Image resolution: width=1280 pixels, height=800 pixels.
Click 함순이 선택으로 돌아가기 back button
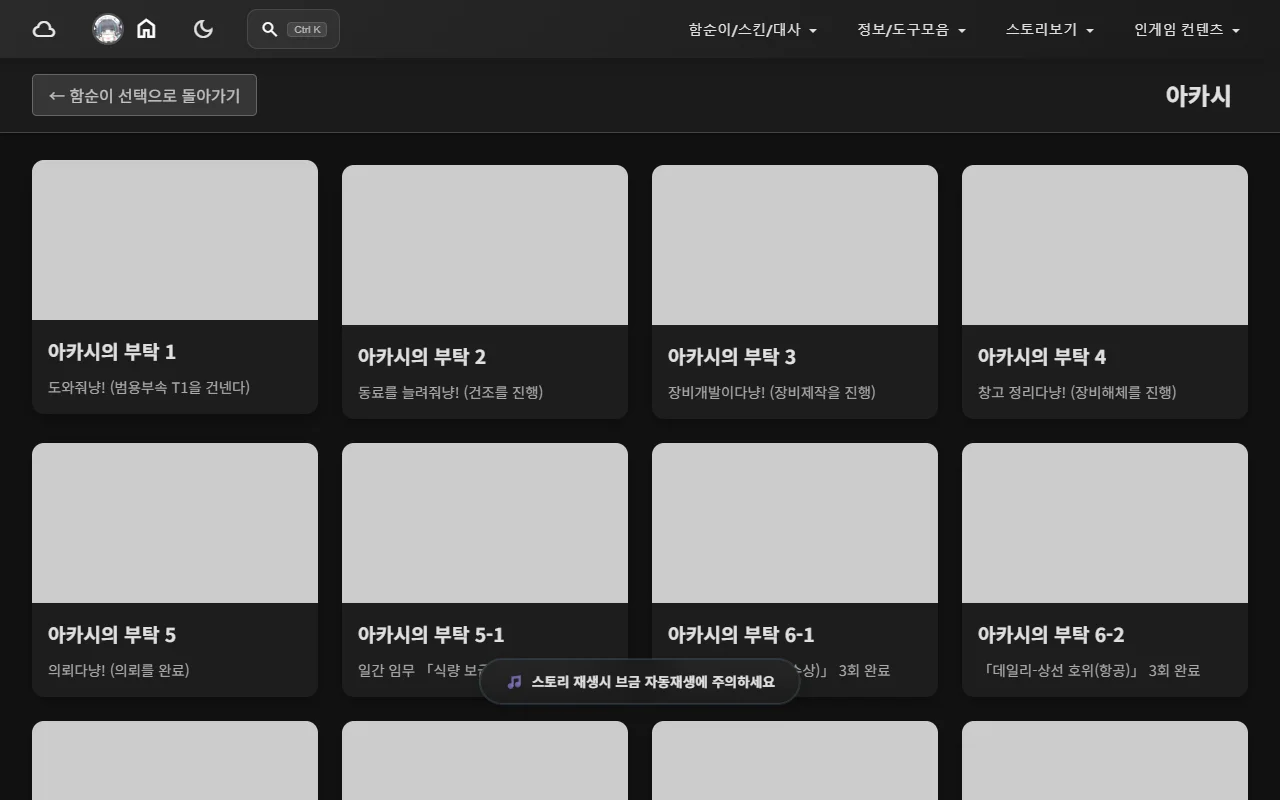(144, 95)
